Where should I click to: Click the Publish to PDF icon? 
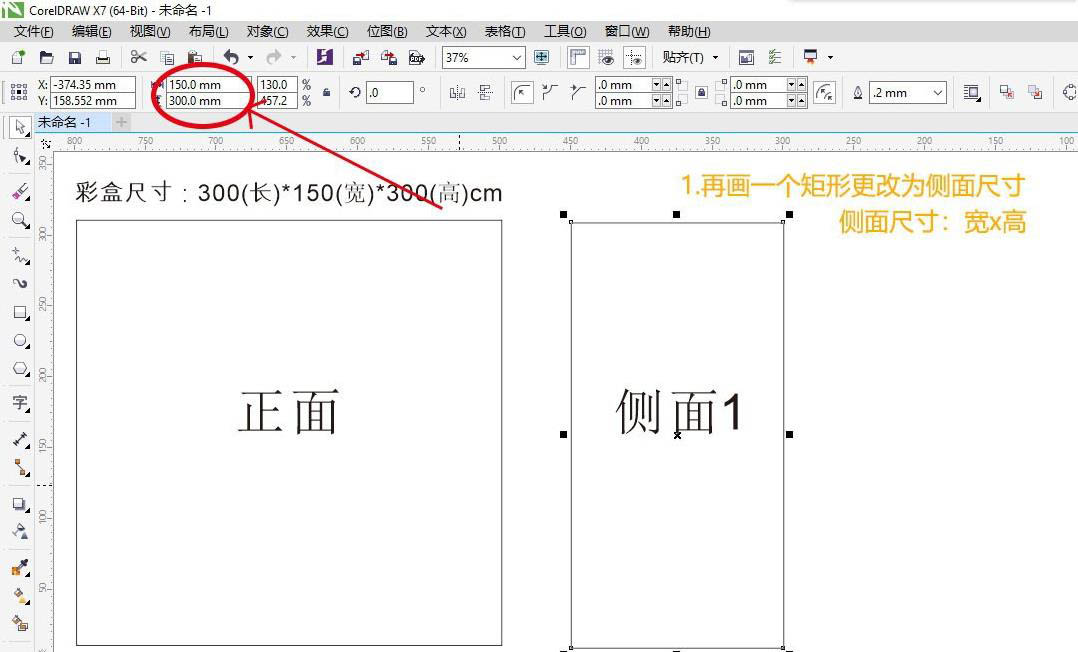417,58
